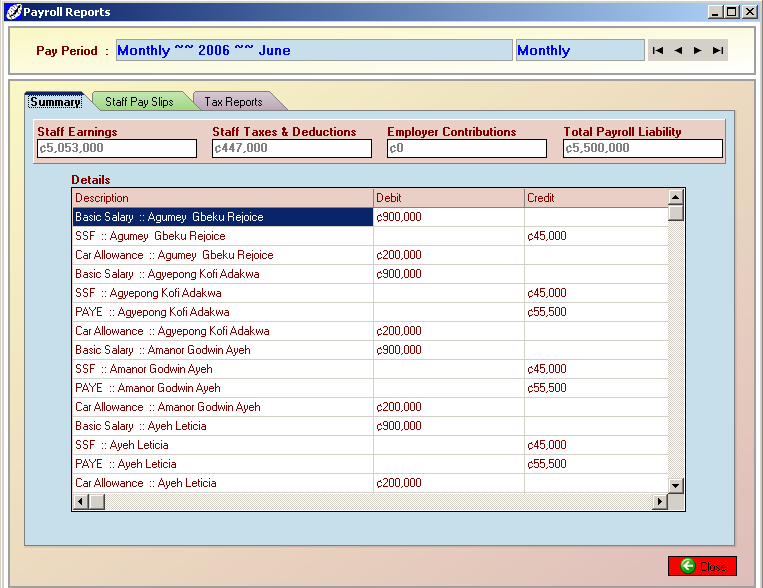Screen dimensions: 763x588
Task: Close the Payroll Reports dialog
Action: [702, 566]
